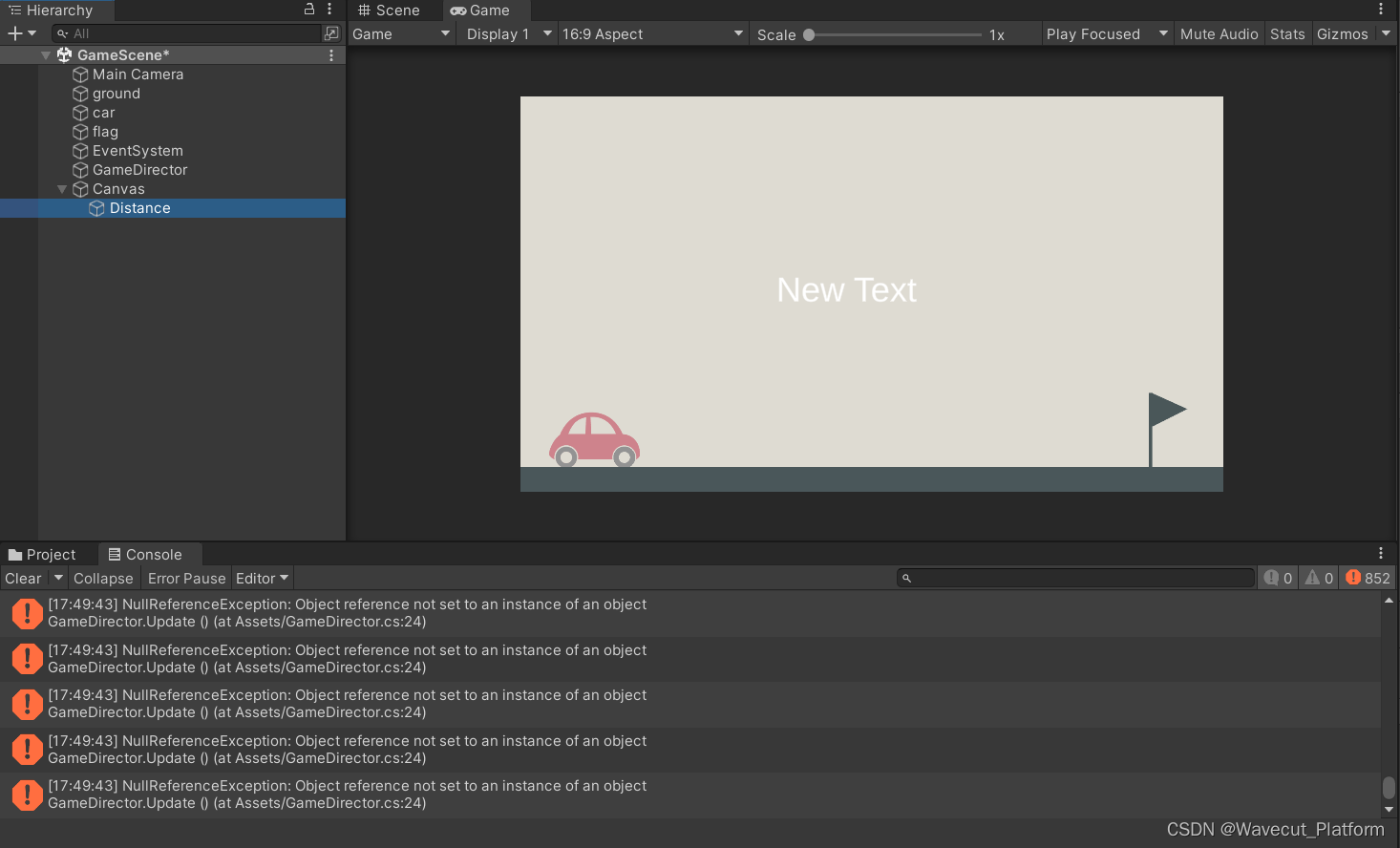
Task: Click the New Text label in Game view
Action: [846, 290]
